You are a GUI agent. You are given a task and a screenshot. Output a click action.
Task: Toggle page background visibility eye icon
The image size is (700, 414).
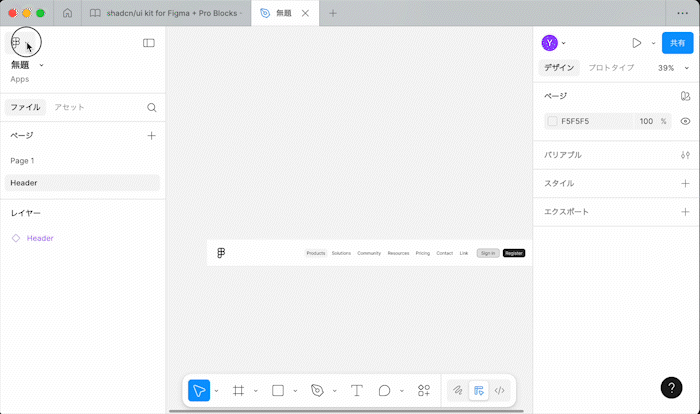click(685, 121)
